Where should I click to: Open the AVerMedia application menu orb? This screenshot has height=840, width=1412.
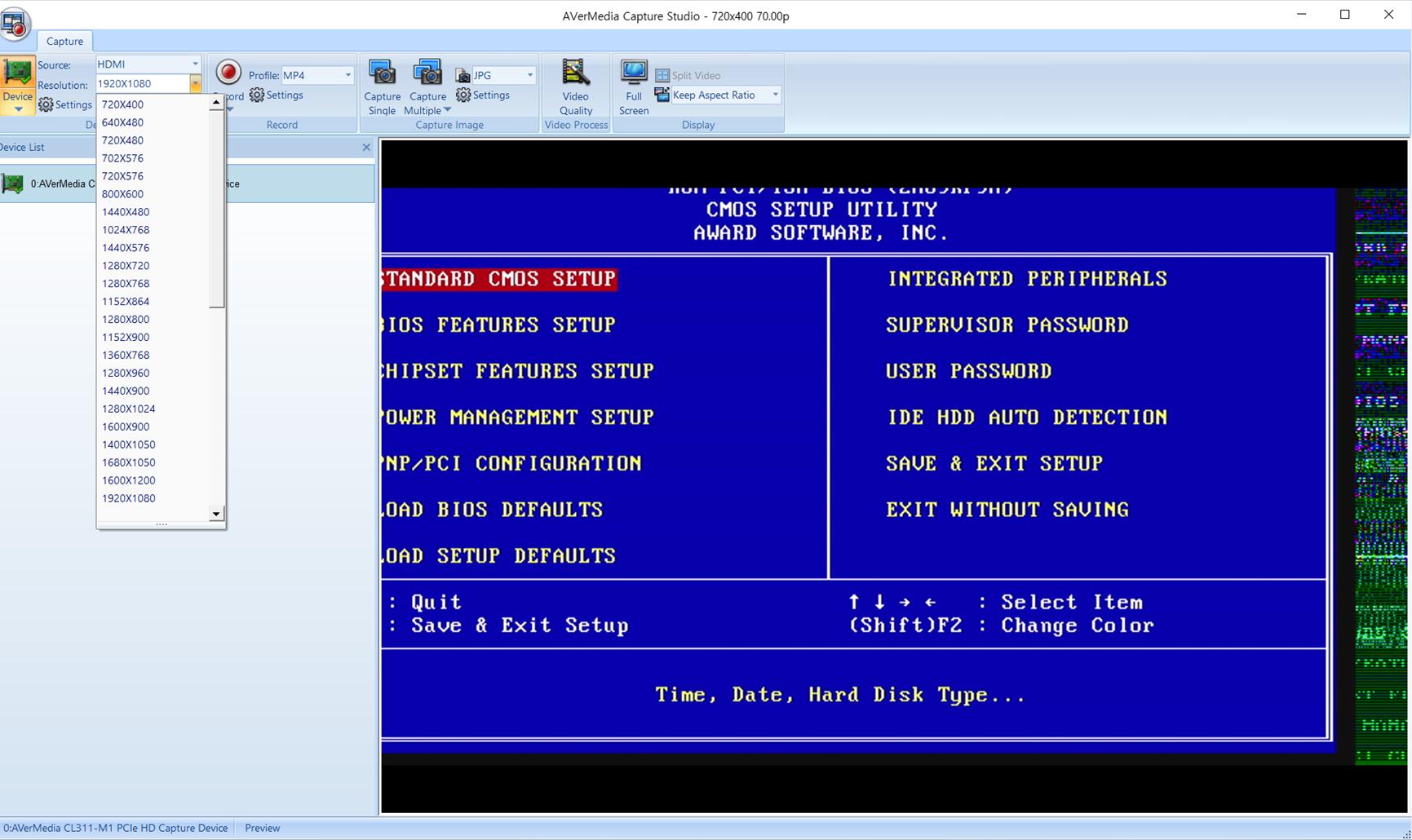pos(15,24)
